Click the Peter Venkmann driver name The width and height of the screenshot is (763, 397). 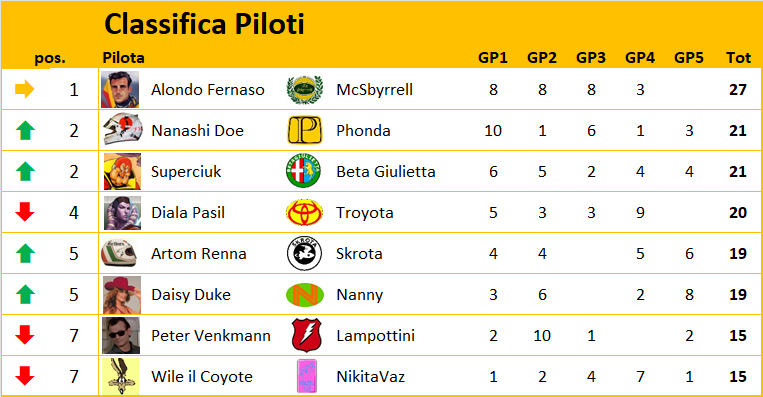[x=211, y=336]
